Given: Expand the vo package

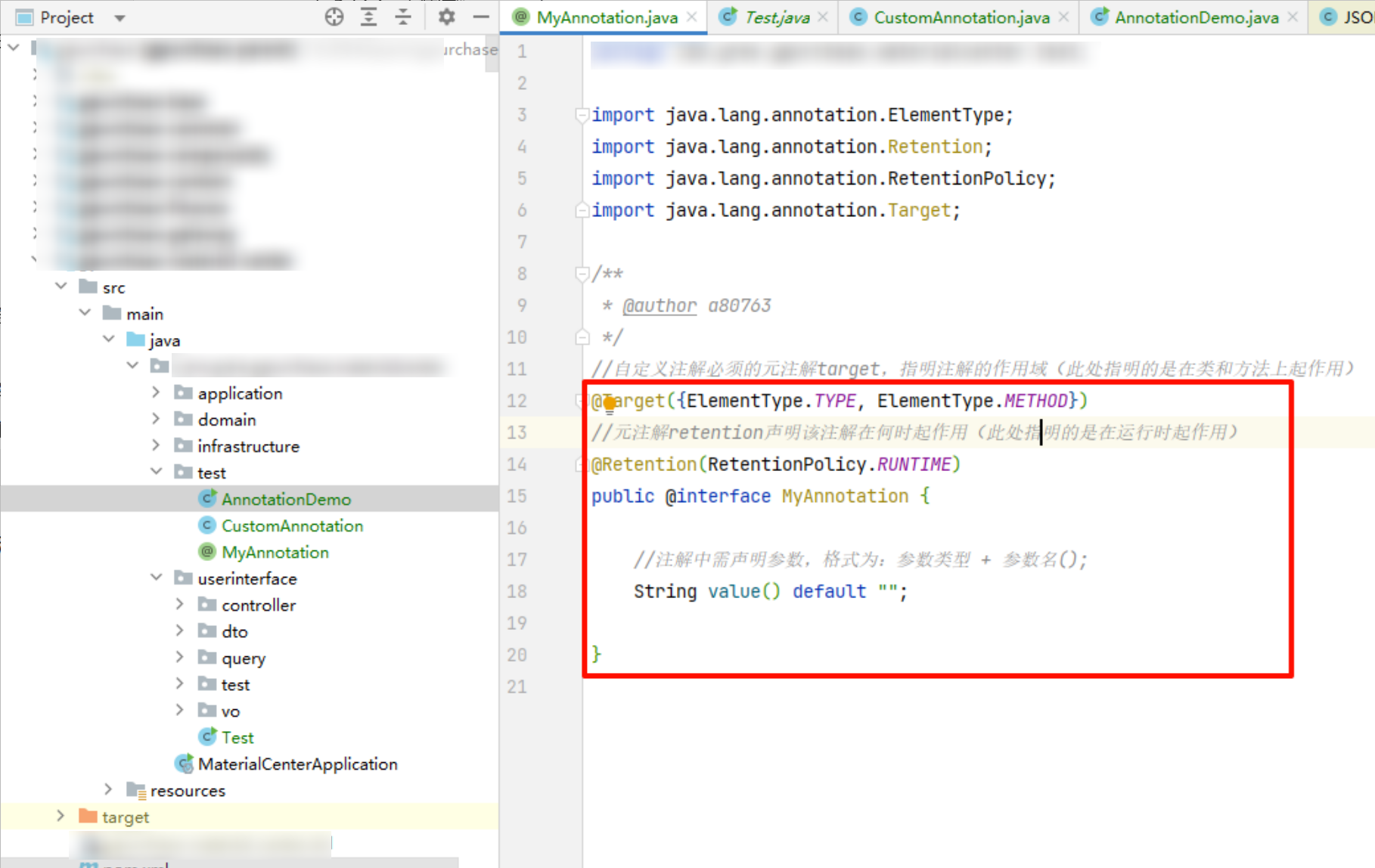Looking at the screenshot, I should click(179, 710).
